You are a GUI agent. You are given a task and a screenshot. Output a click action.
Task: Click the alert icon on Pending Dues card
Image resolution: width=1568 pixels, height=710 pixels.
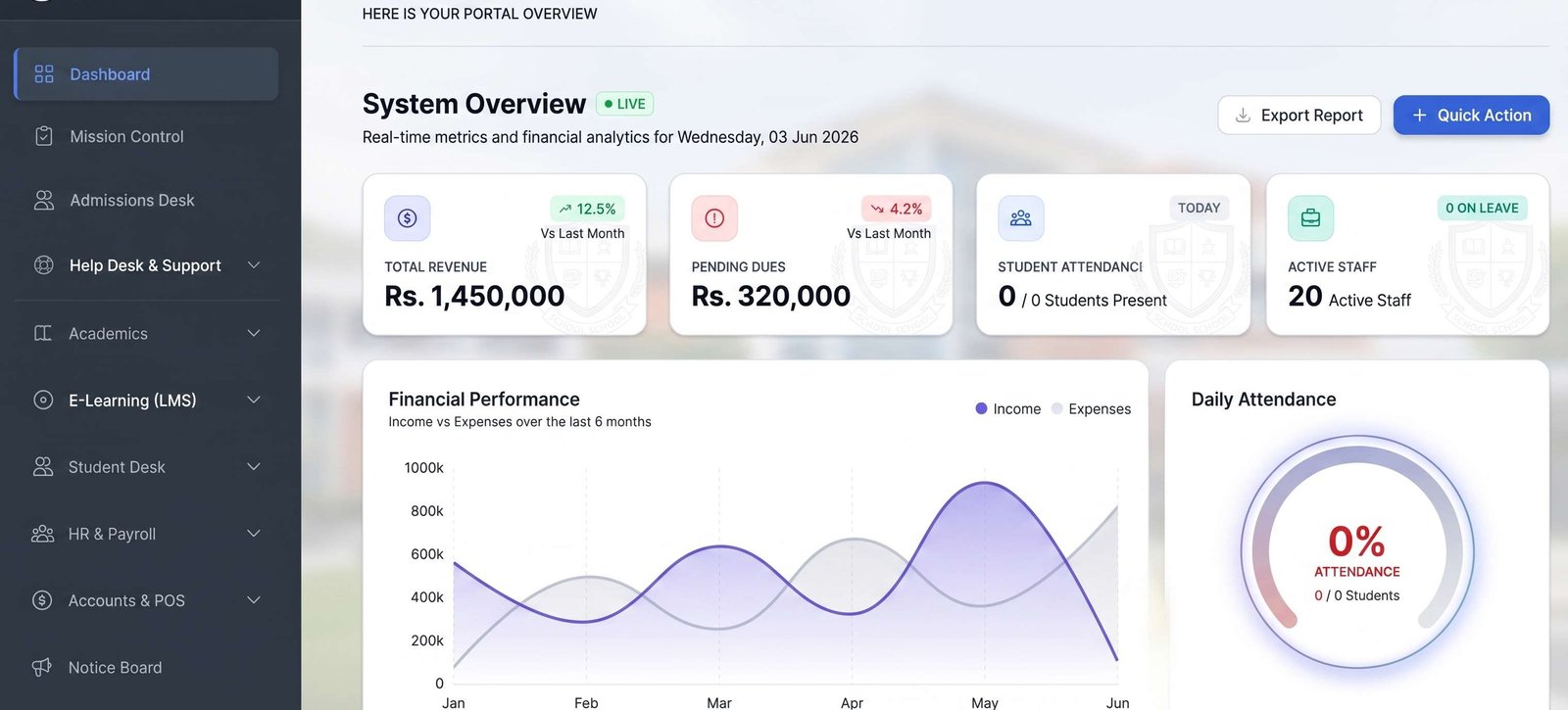click(x=714, y=218)
